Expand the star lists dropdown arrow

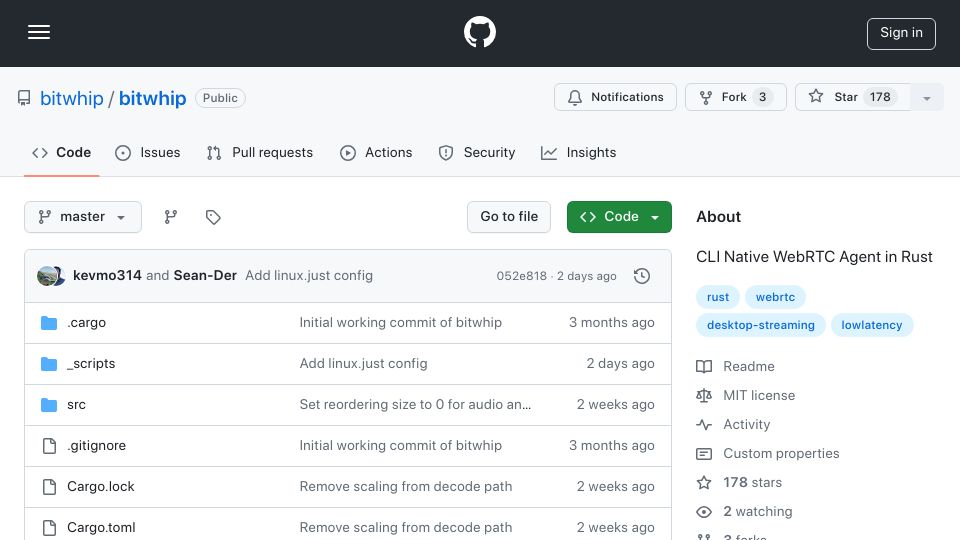click(927, 98)
